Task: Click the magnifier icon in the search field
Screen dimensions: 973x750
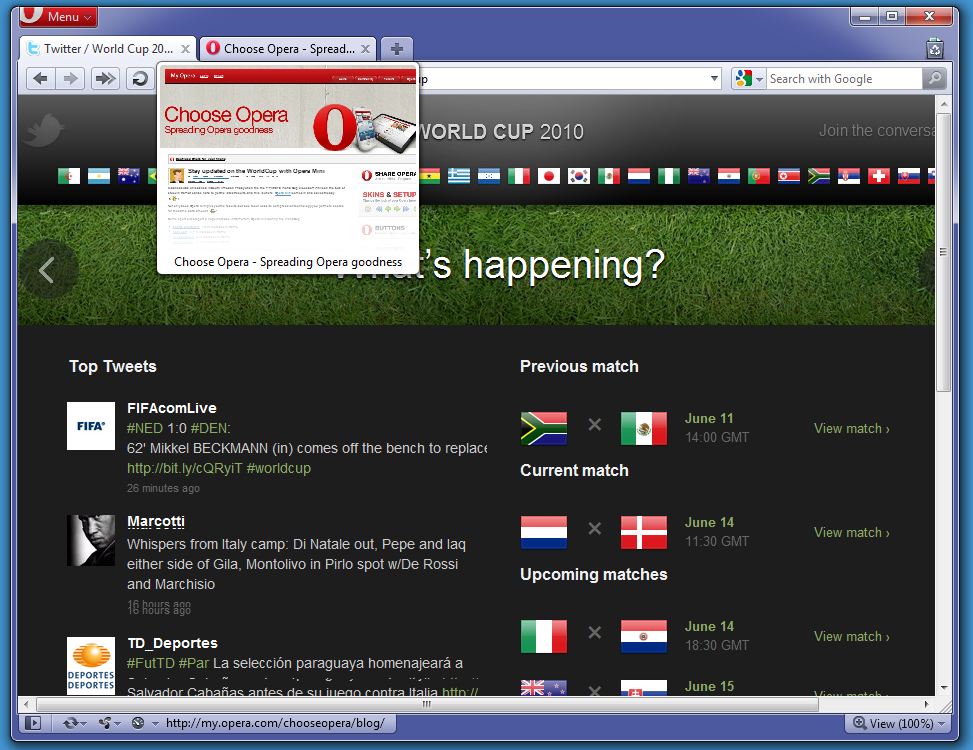Action: click(932, 78)
